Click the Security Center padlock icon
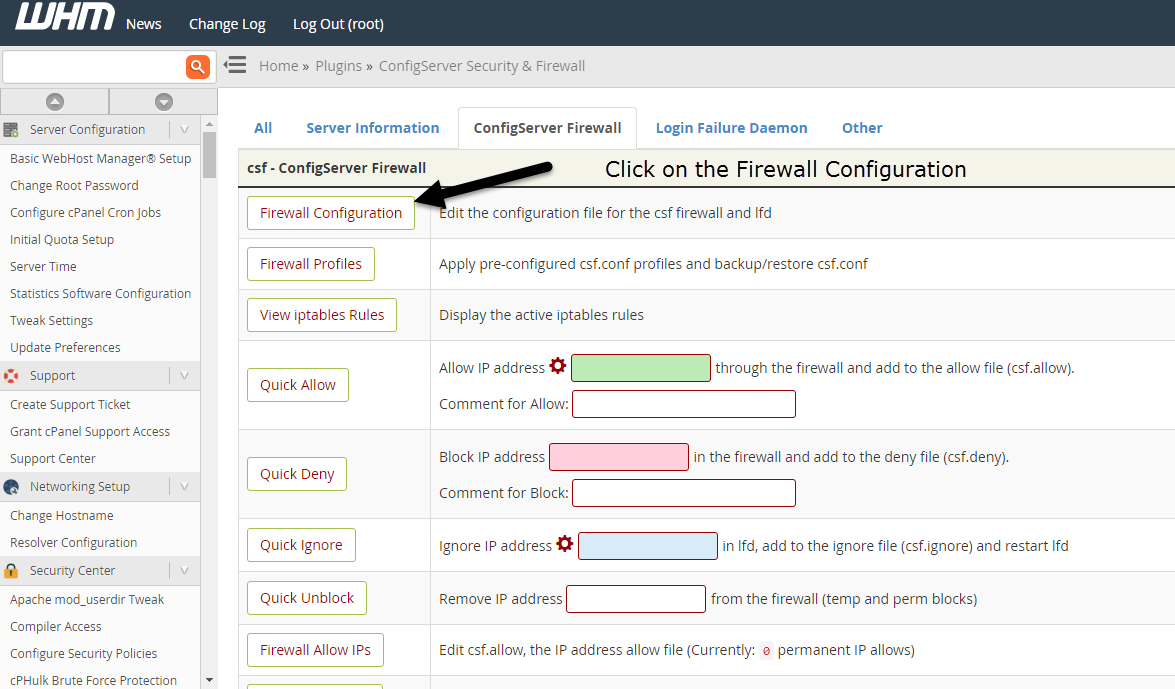 (11, 571)
